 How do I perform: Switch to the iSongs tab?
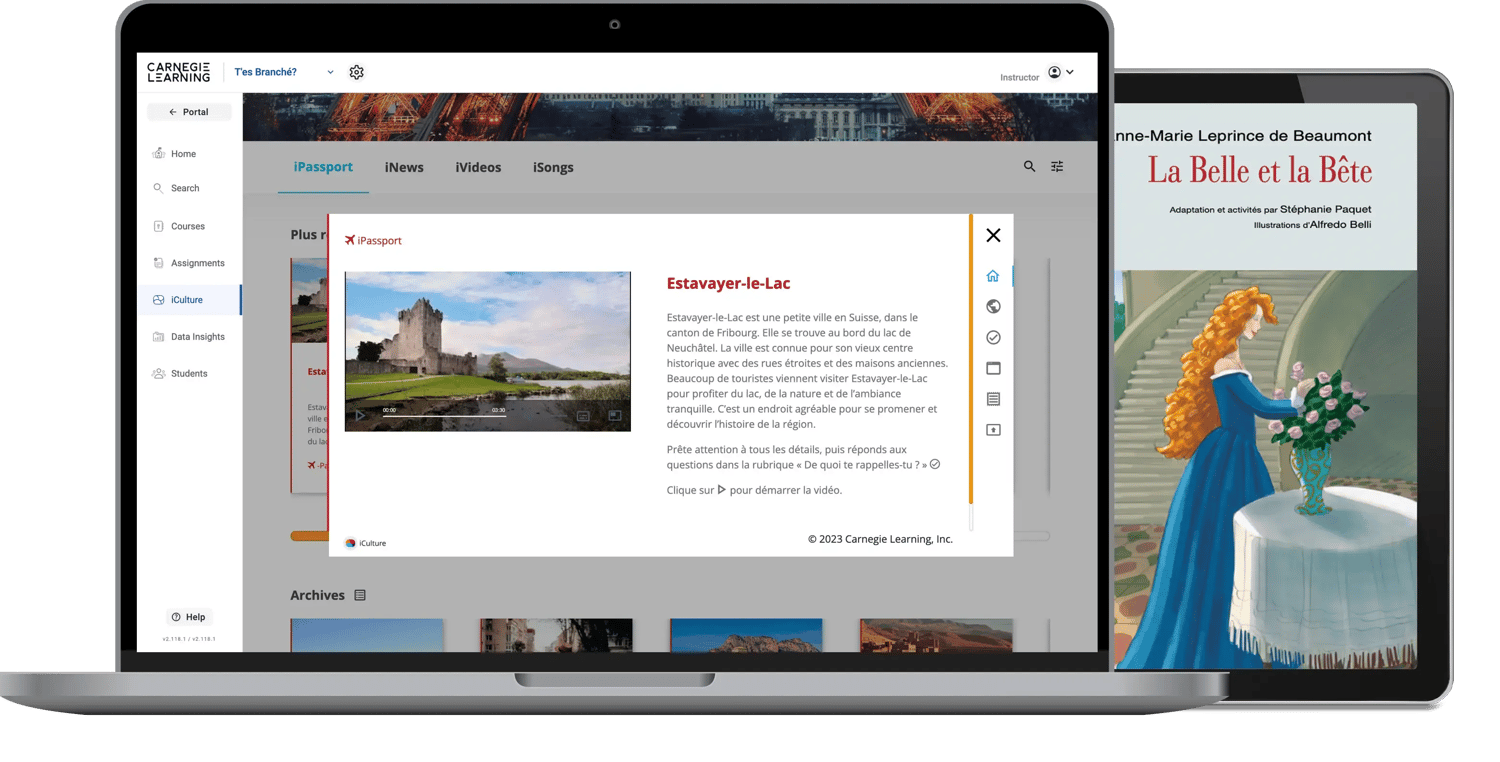553,167
